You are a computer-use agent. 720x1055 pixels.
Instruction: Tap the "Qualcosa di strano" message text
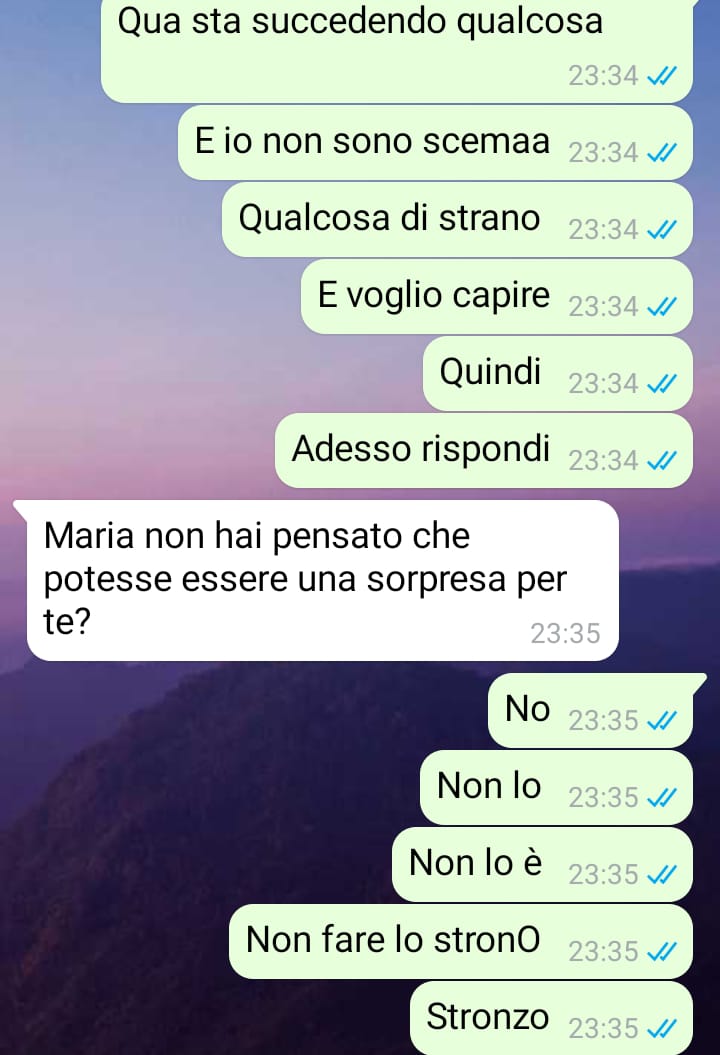389,219
